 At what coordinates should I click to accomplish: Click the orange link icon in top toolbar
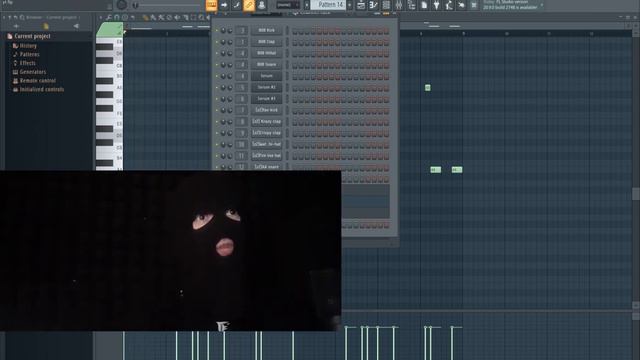pos(249,5)
